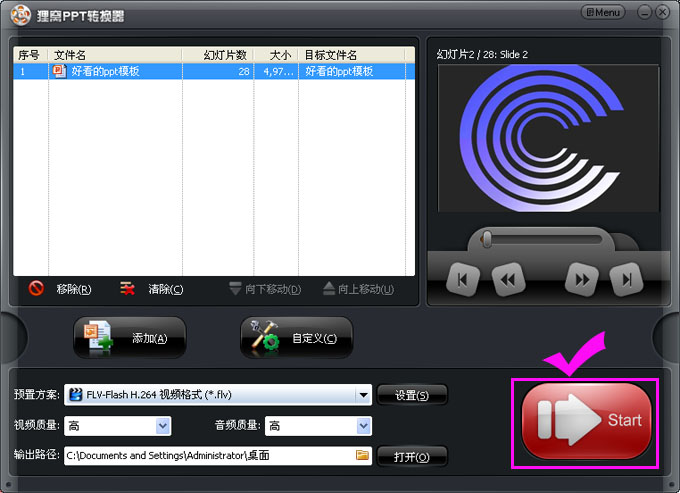Open the audio quality (音频质量) dropdown
This screenshot has height=493, width=680.
coord(363,426)
